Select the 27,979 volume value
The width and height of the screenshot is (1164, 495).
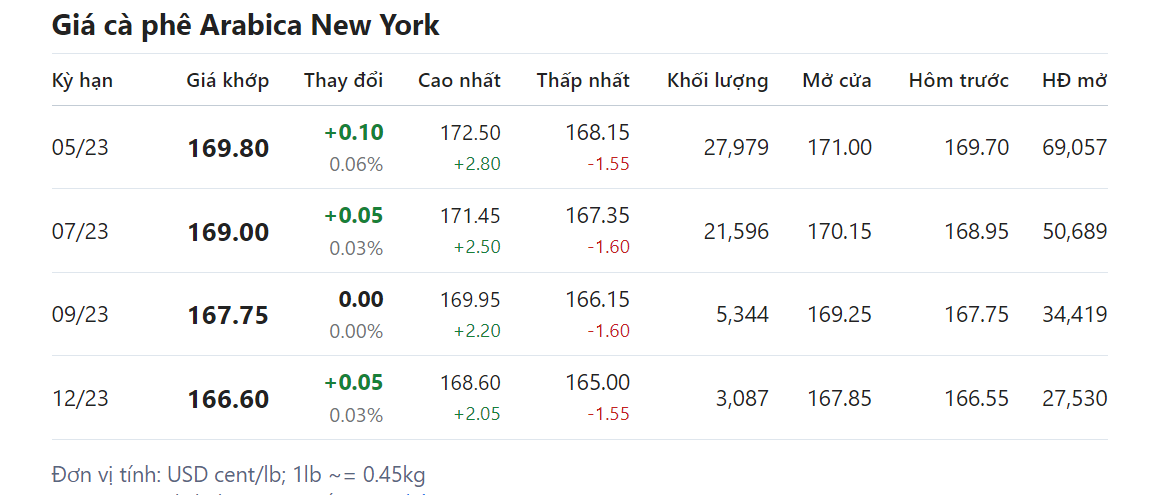coord(735,148)
